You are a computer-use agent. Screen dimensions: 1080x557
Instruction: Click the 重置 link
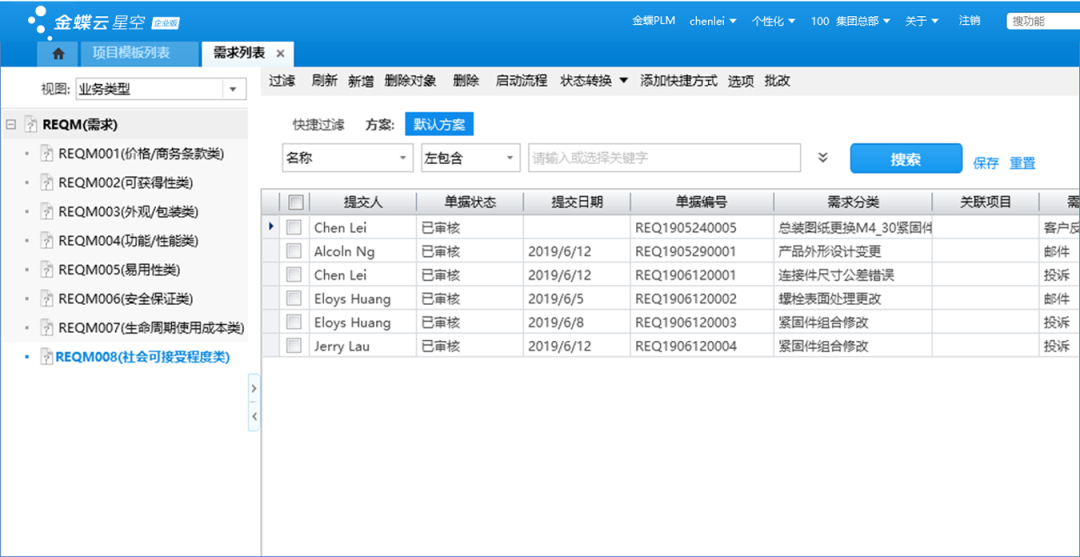(x=1022, y=163)
